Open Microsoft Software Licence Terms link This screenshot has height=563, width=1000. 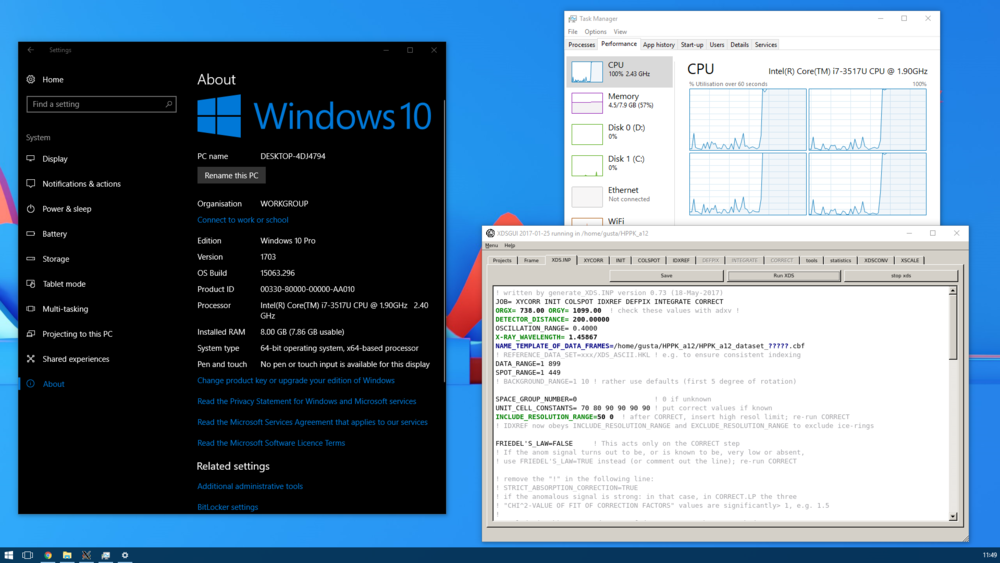(x=270, y=443)
